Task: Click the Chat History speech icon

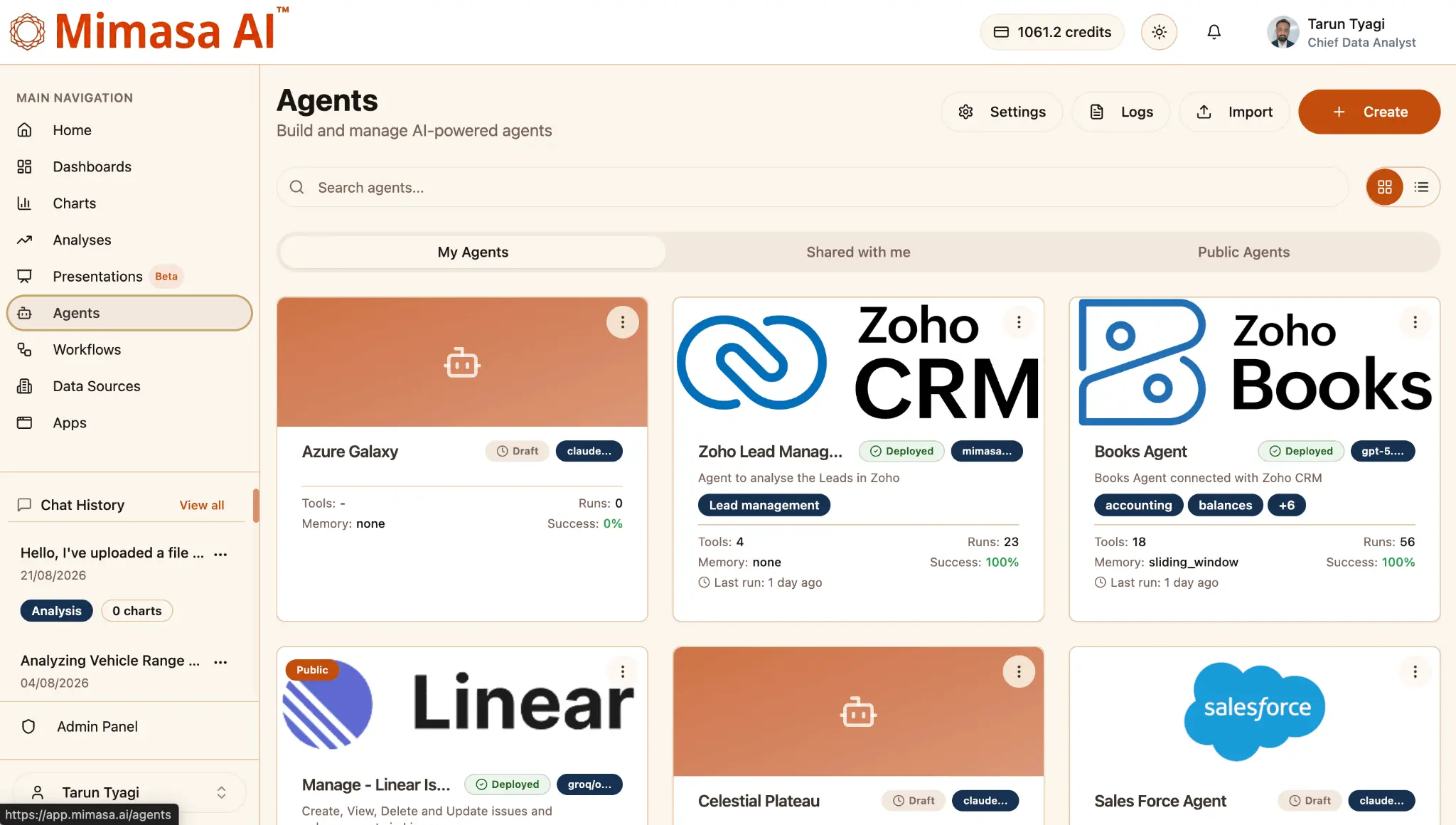Action: point(24,505)
